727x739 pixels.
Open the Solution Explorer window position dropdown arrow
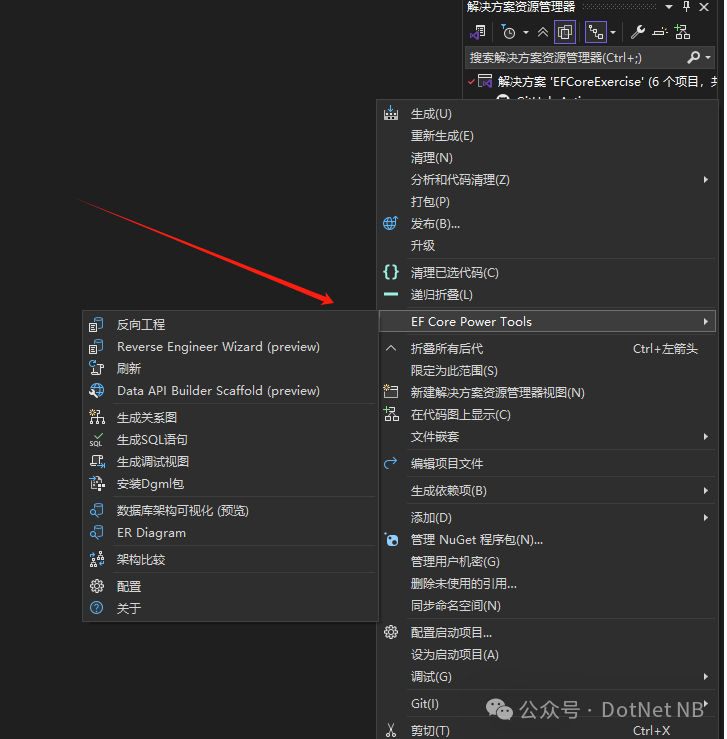click(x=669, y=7)
